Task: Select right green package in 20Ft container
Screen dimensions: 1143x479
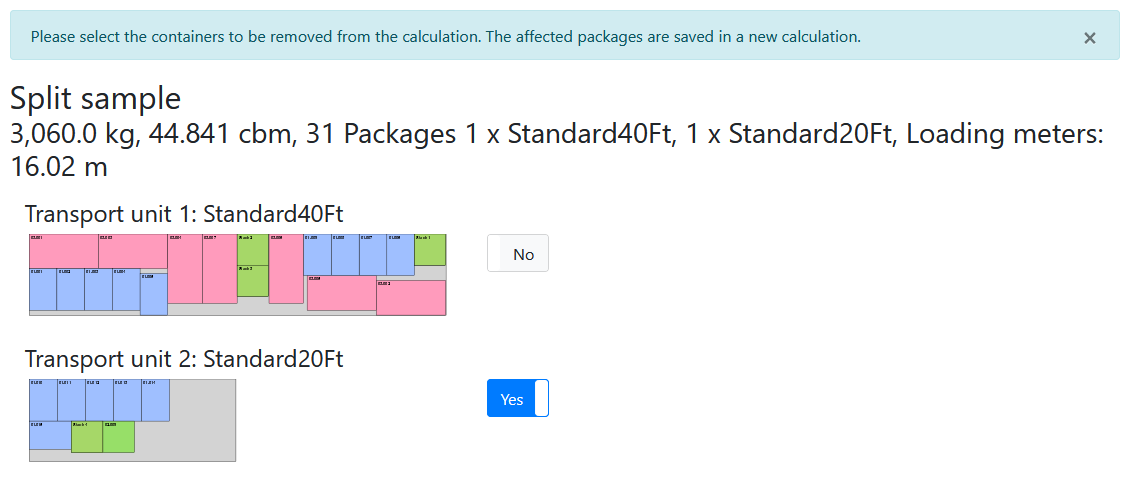Action: tap(118, 437)
